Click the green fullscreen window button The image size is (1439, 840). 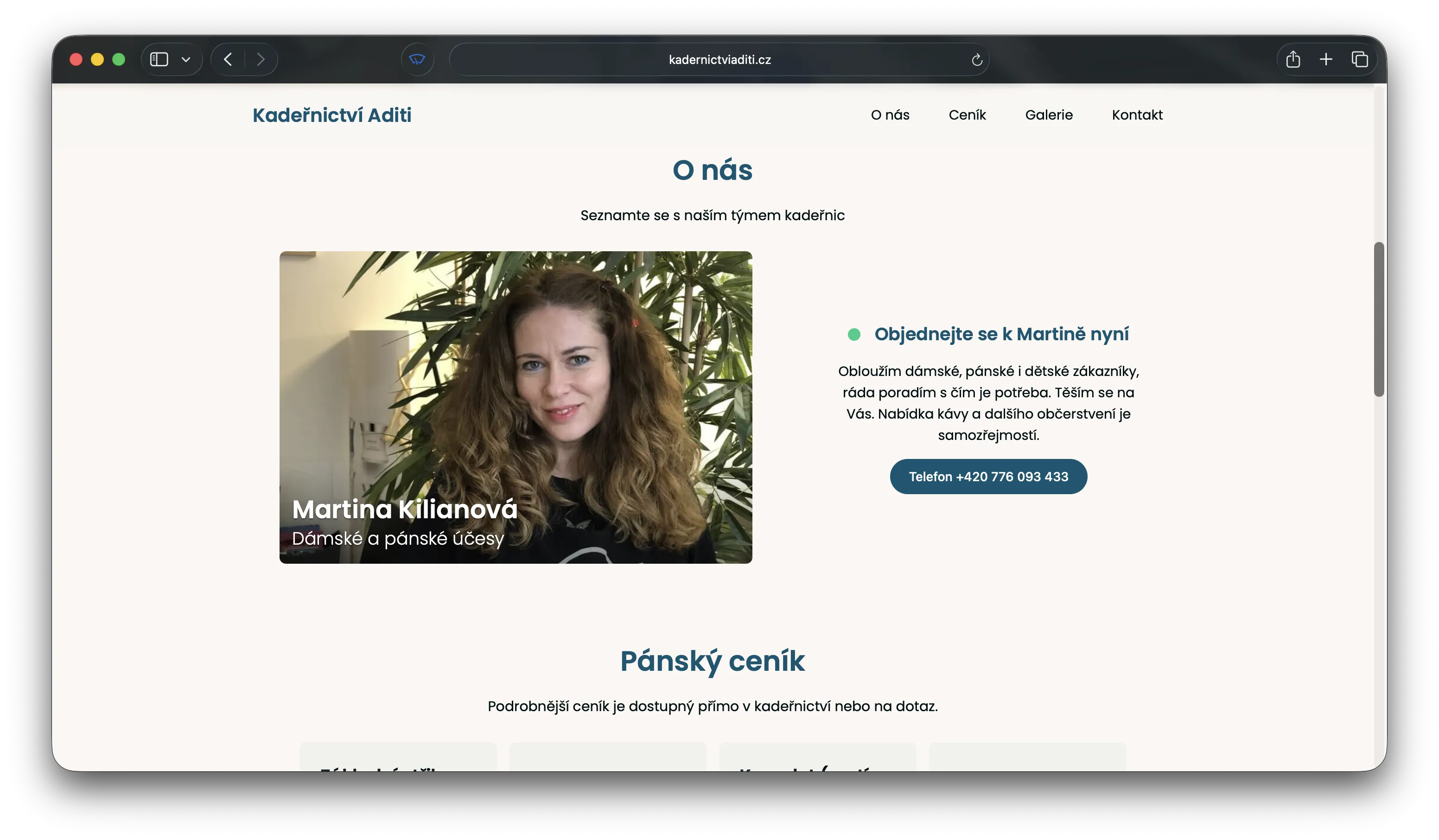coord(119,59)
